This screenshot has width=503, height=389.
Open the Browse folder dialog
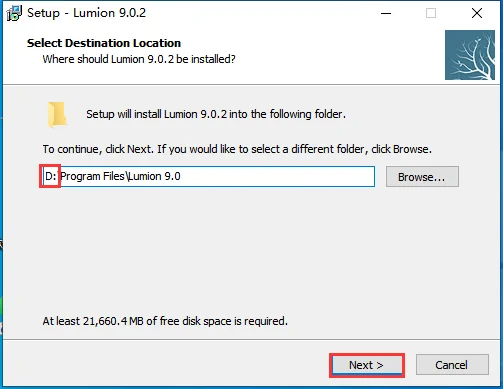[422, 177]
